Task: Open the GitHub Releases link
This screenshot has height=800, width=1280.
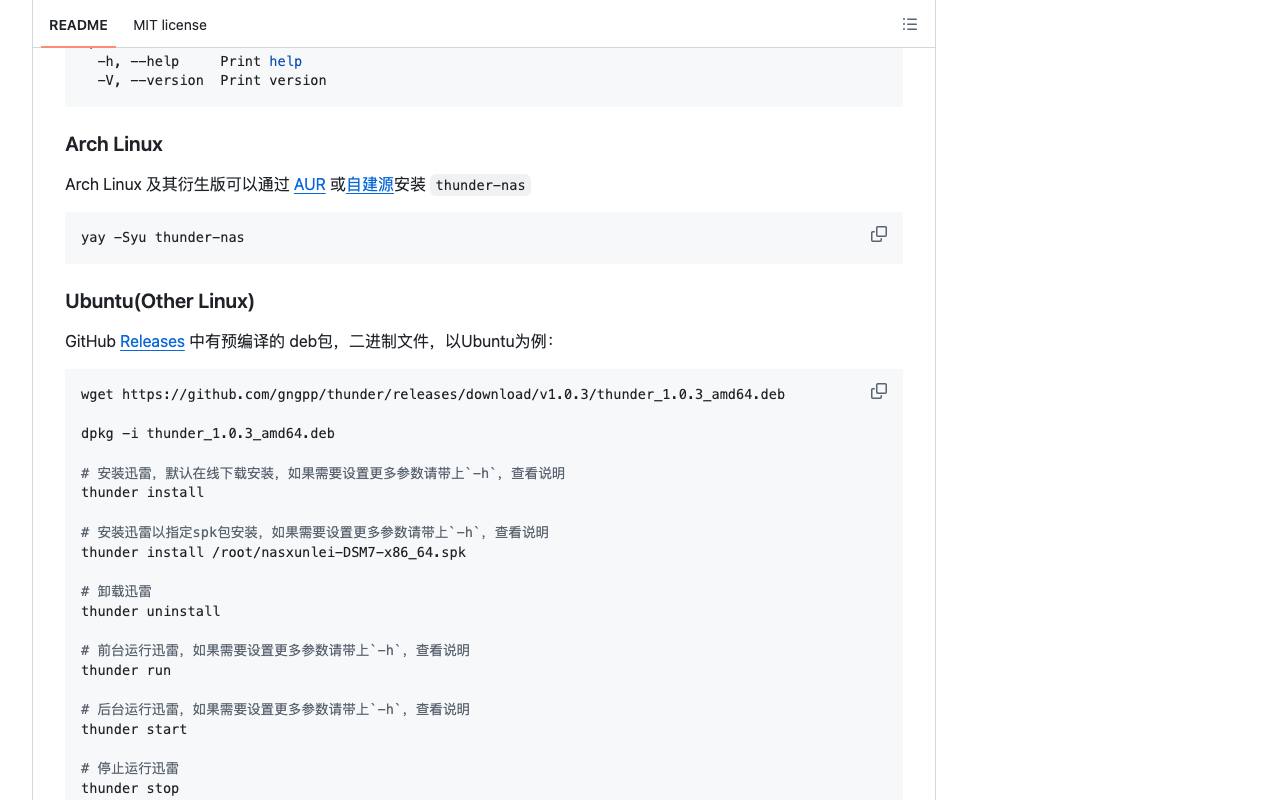Action: (x=152, y=341)
